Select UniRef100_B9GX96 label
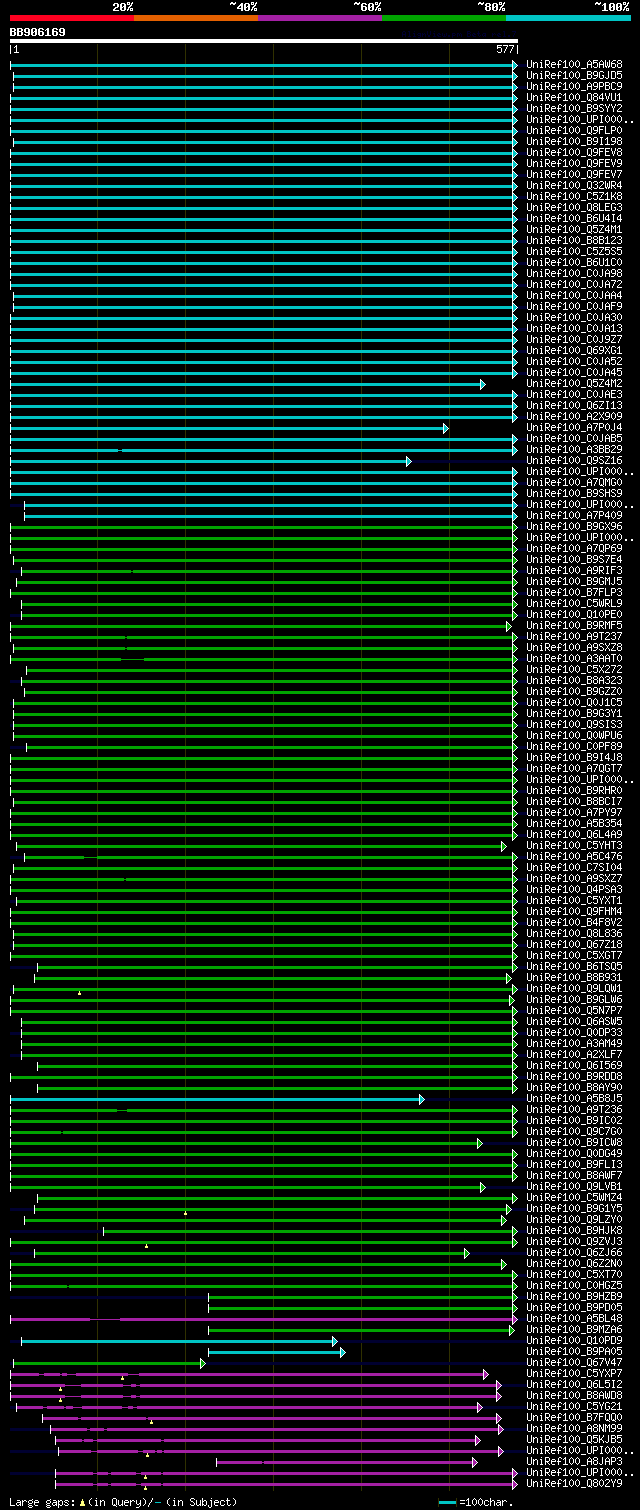Screen dimensions: 640x1510 click(x=574, y=526)
